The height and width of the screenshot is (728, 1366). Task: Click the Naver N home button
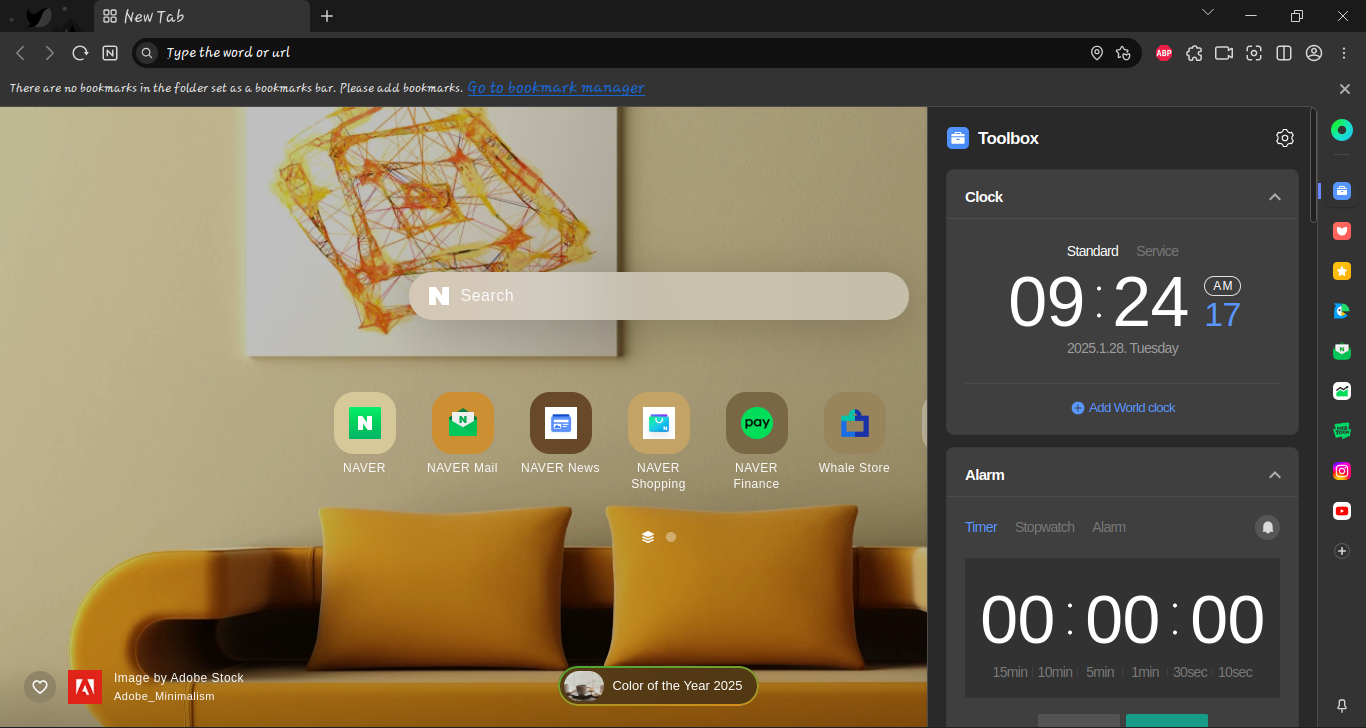pos(110,53)
